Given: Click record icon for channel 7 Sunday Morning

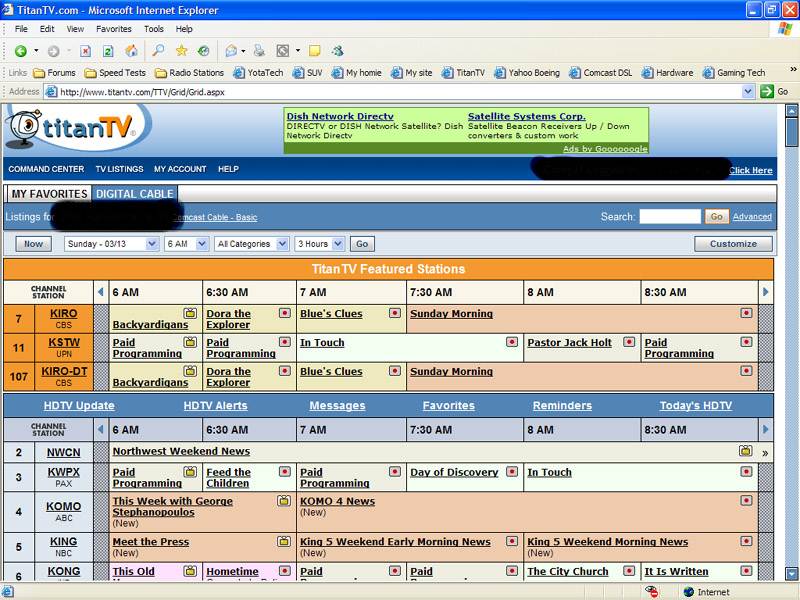Looking at the screenshot, I should 746,313.
